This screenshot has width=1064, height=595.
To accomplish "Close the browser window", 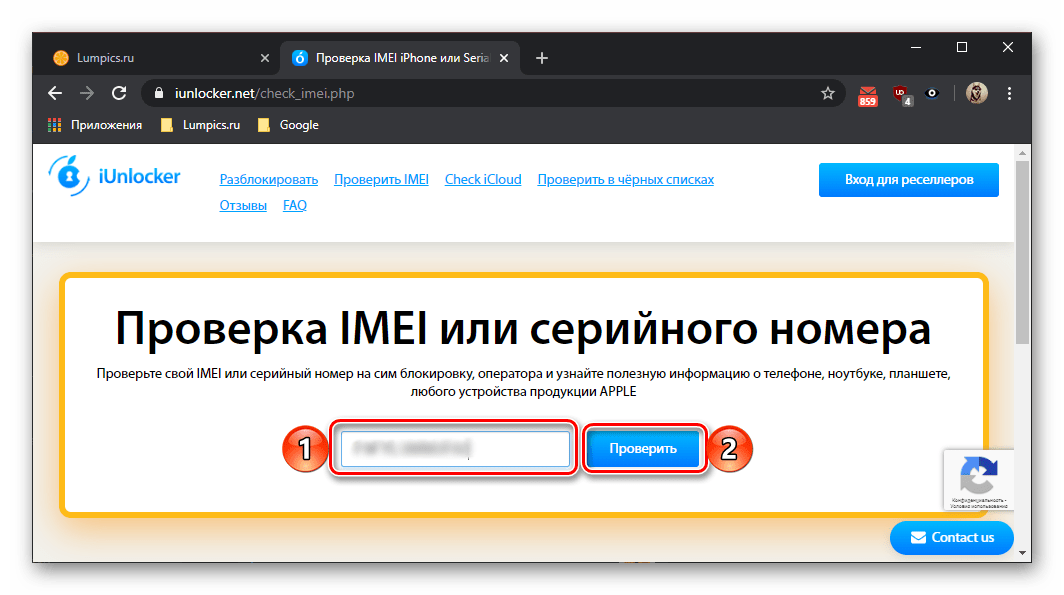I will pos(1008,47).
